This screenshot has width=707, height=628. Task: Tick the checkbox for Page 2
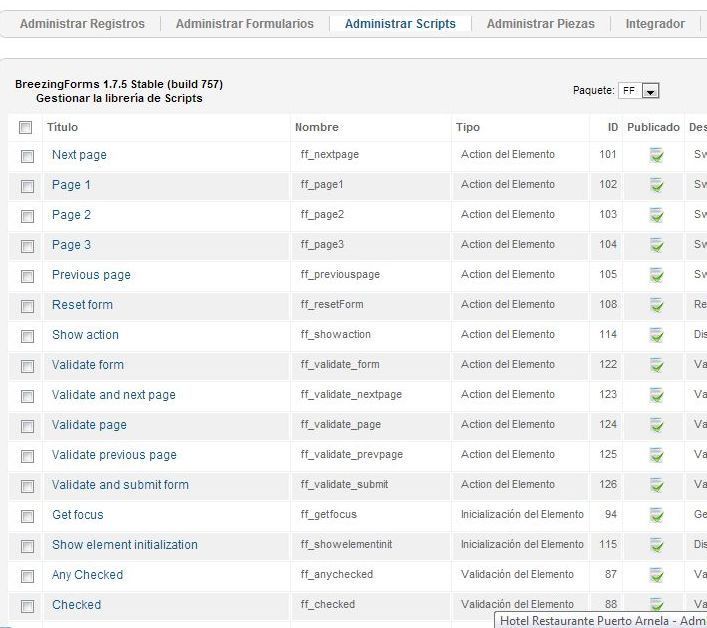28,216
